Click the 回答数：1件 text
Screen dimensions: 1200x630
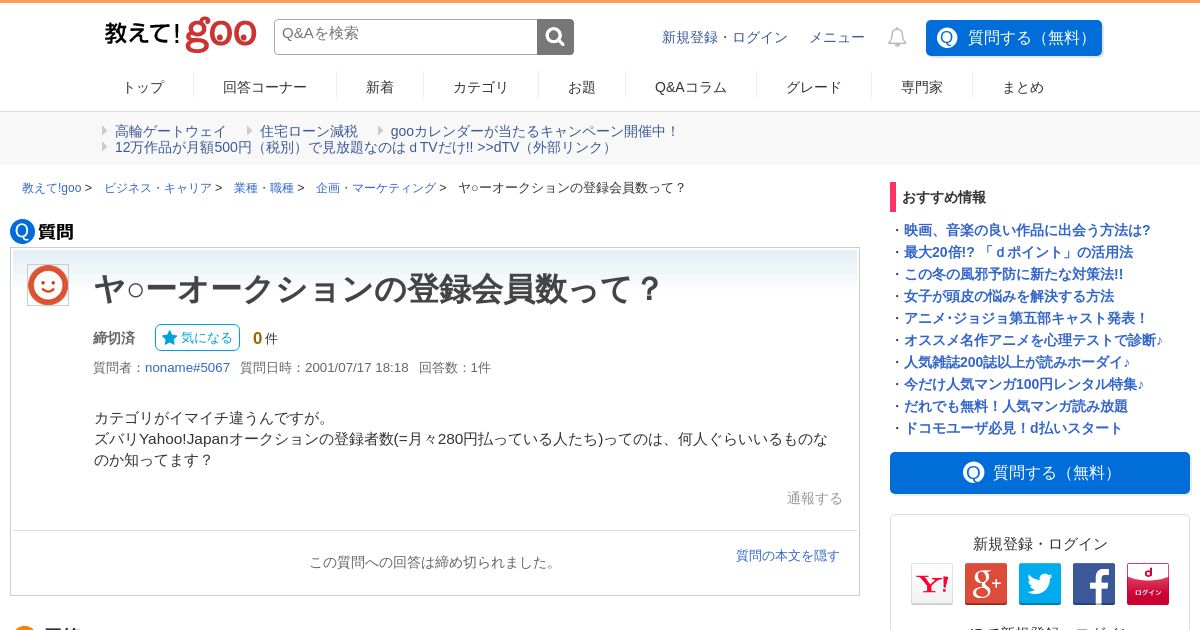click(x=455, y=367)
